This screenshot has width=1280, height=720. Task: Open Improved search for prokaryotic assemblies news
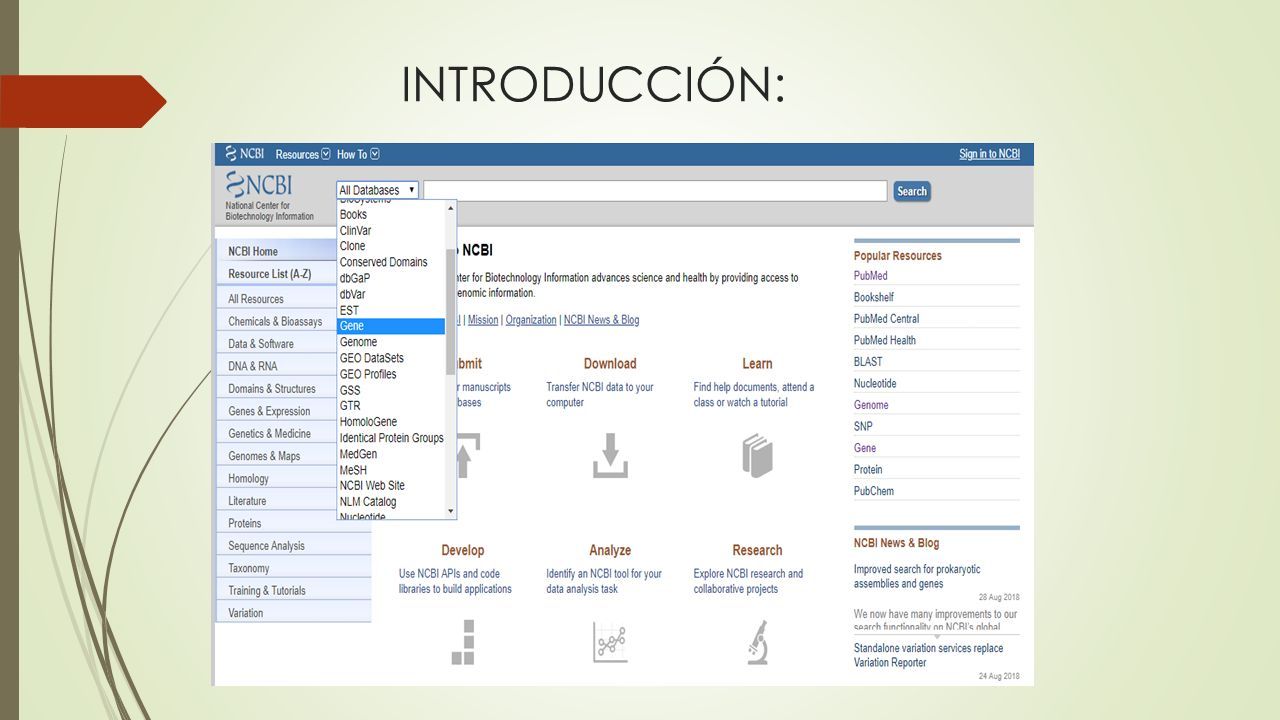917,576
